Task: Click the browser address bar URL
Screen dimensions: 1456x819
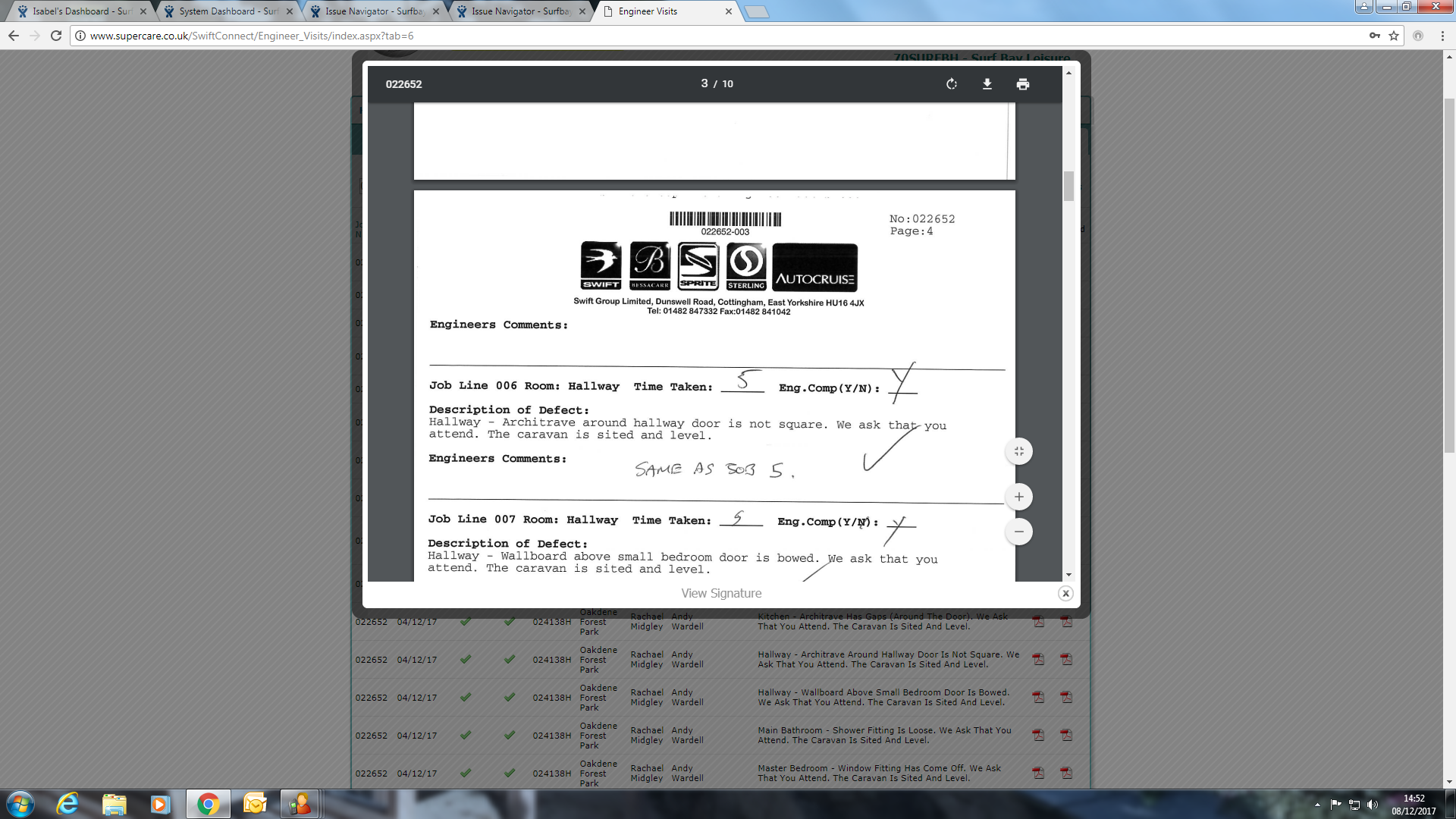Action: click(252, 36)
